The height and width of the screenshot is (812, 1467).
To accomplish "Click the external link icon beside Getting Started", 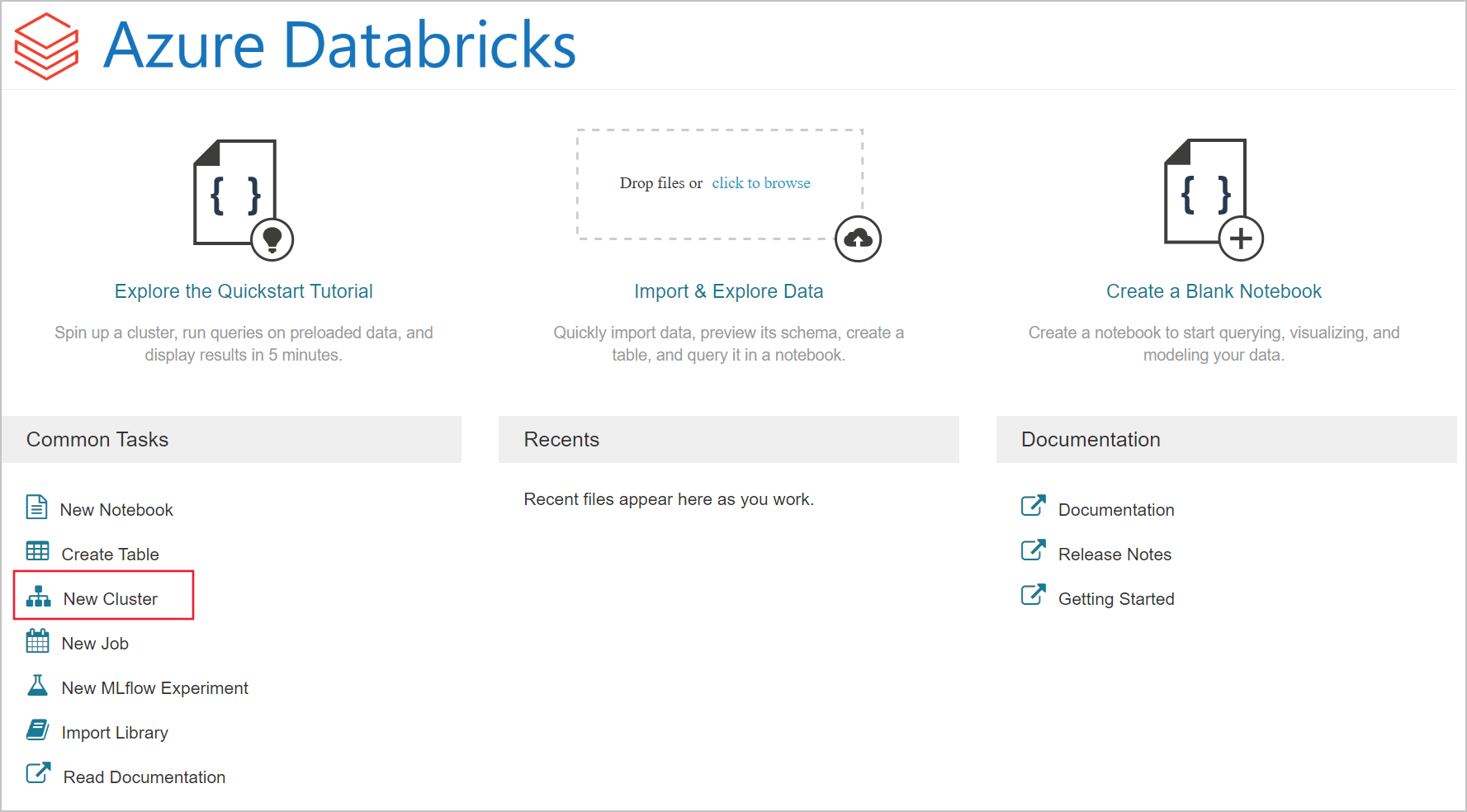I will point(1033,595).
